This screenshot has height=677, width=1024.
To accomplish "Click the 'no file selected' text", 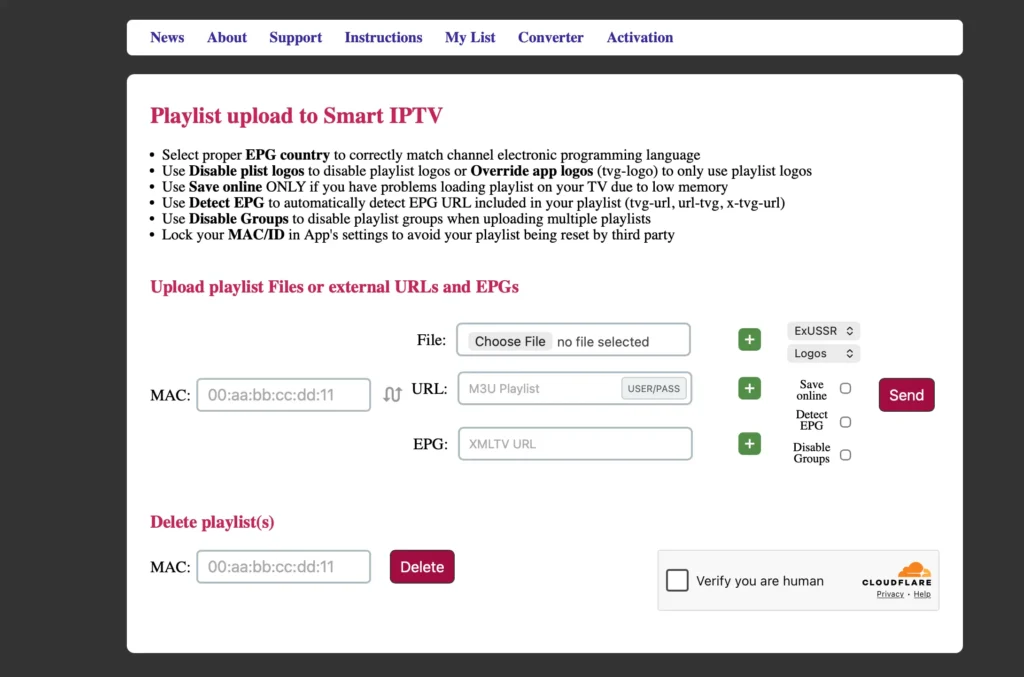I will point(603,341).
